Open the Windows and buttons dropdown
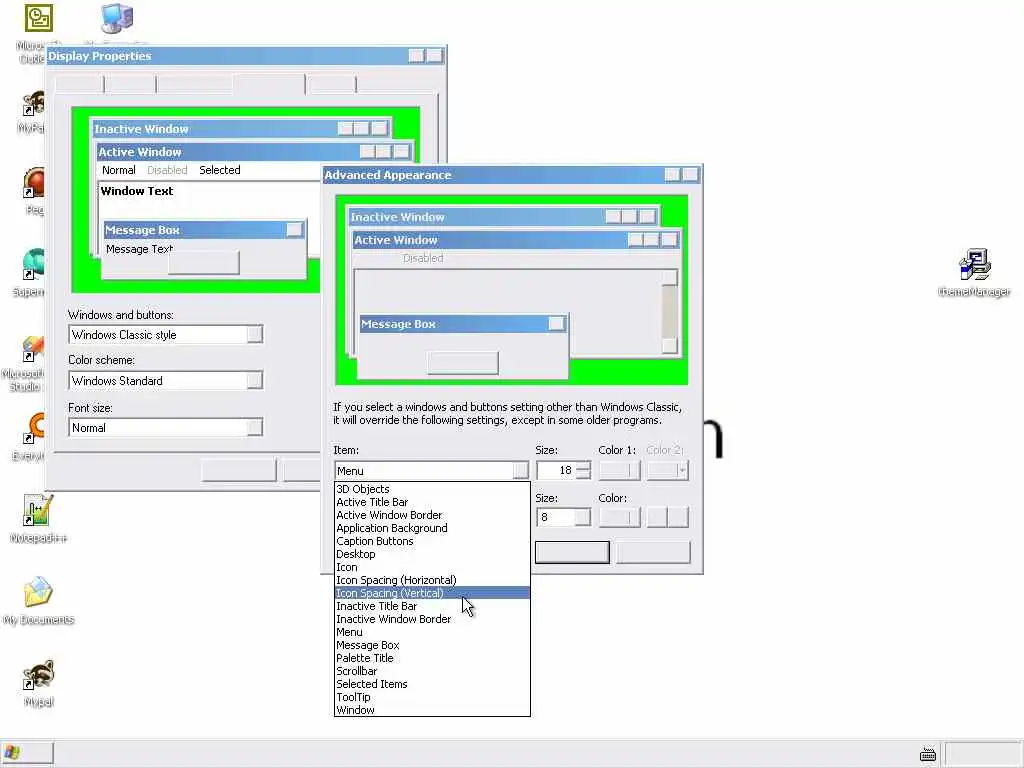 point(255,334)
